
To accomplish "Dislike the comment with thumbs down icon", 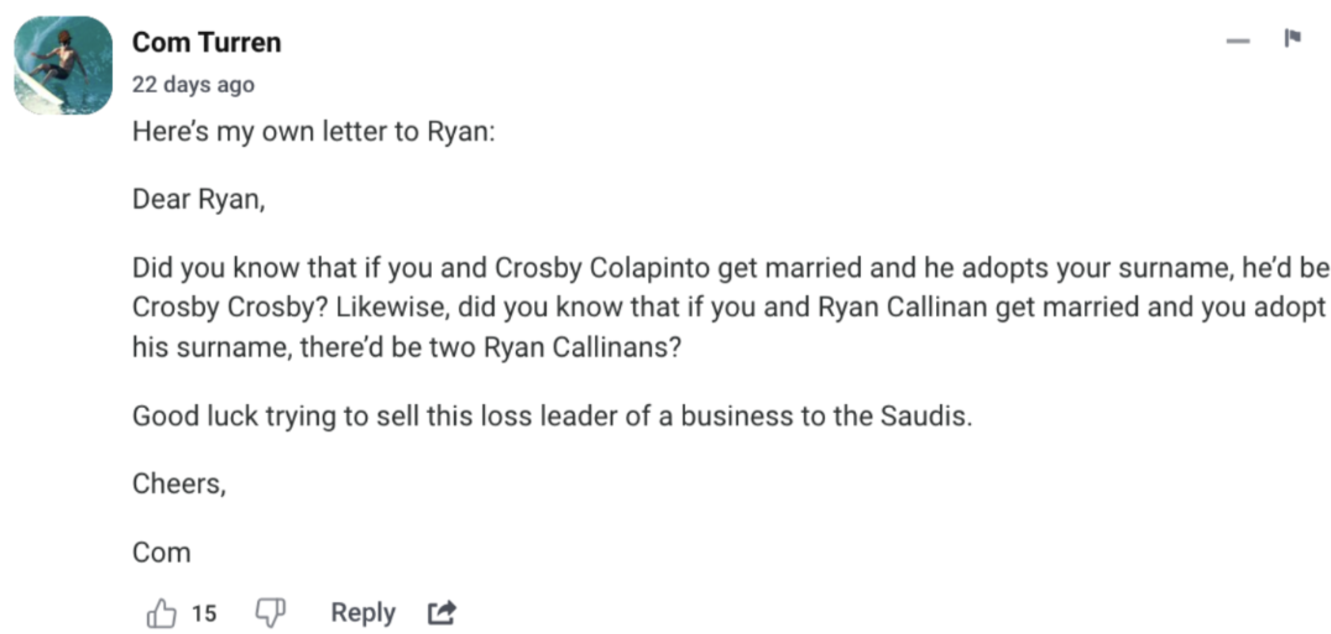I will tap(270, 612).
